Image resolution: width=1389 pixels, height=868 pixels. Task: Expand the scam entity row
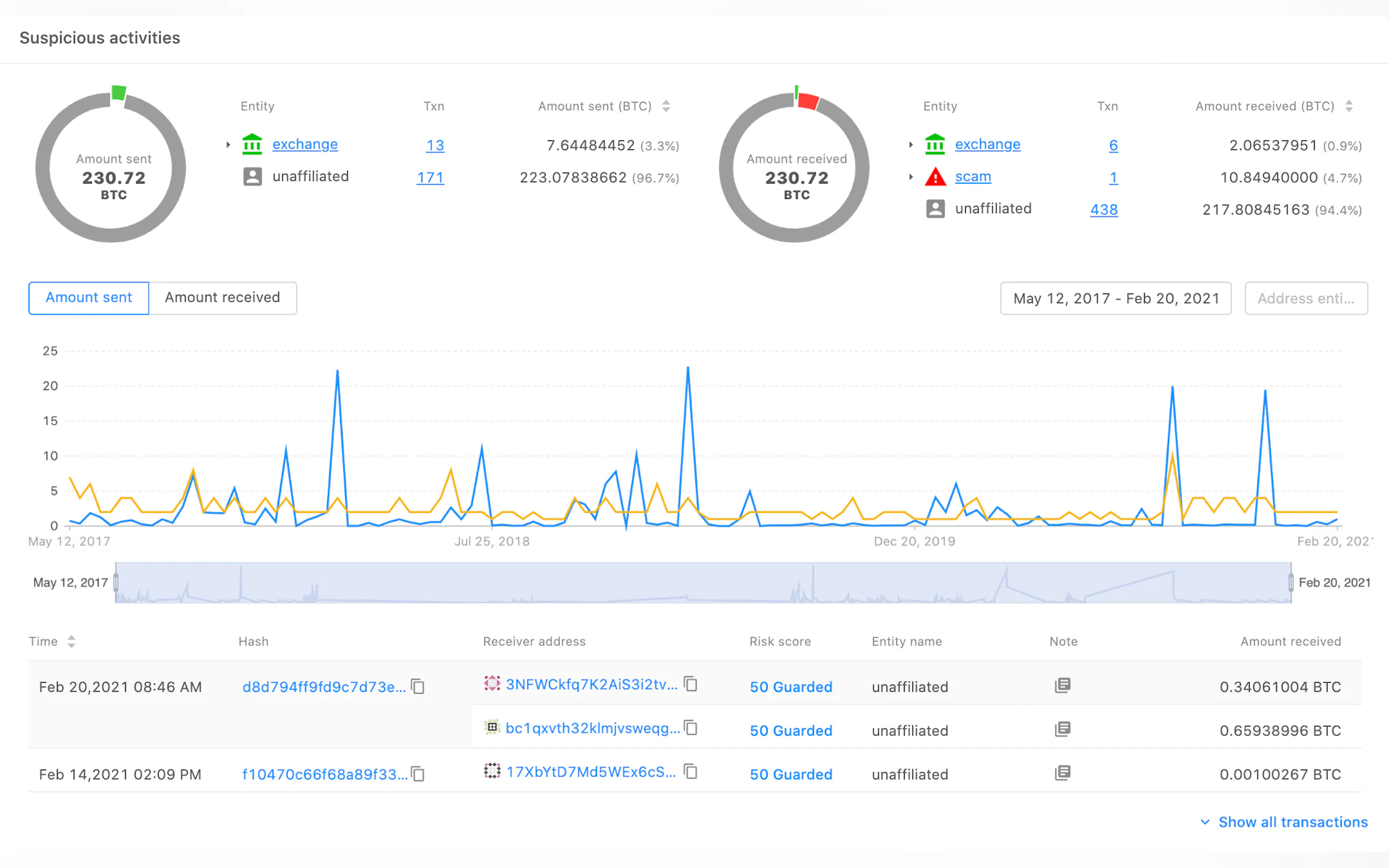point(911,177)
